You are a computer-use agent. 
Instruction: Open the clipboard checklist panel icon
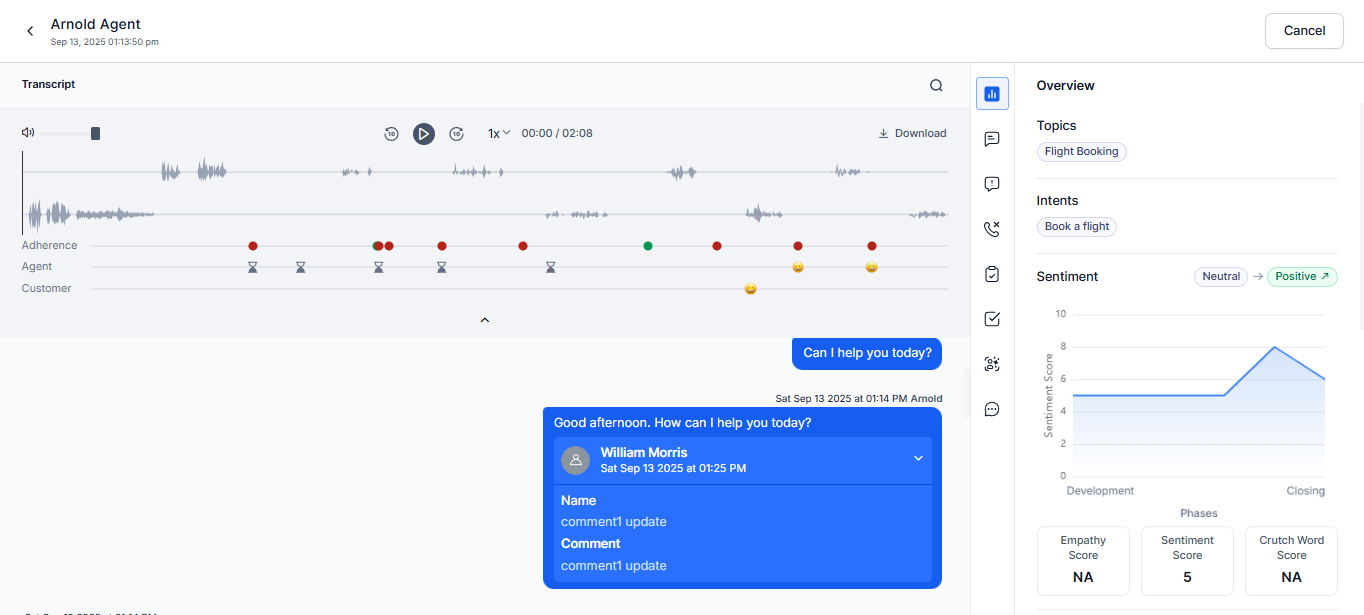click(x=992, y=274)
